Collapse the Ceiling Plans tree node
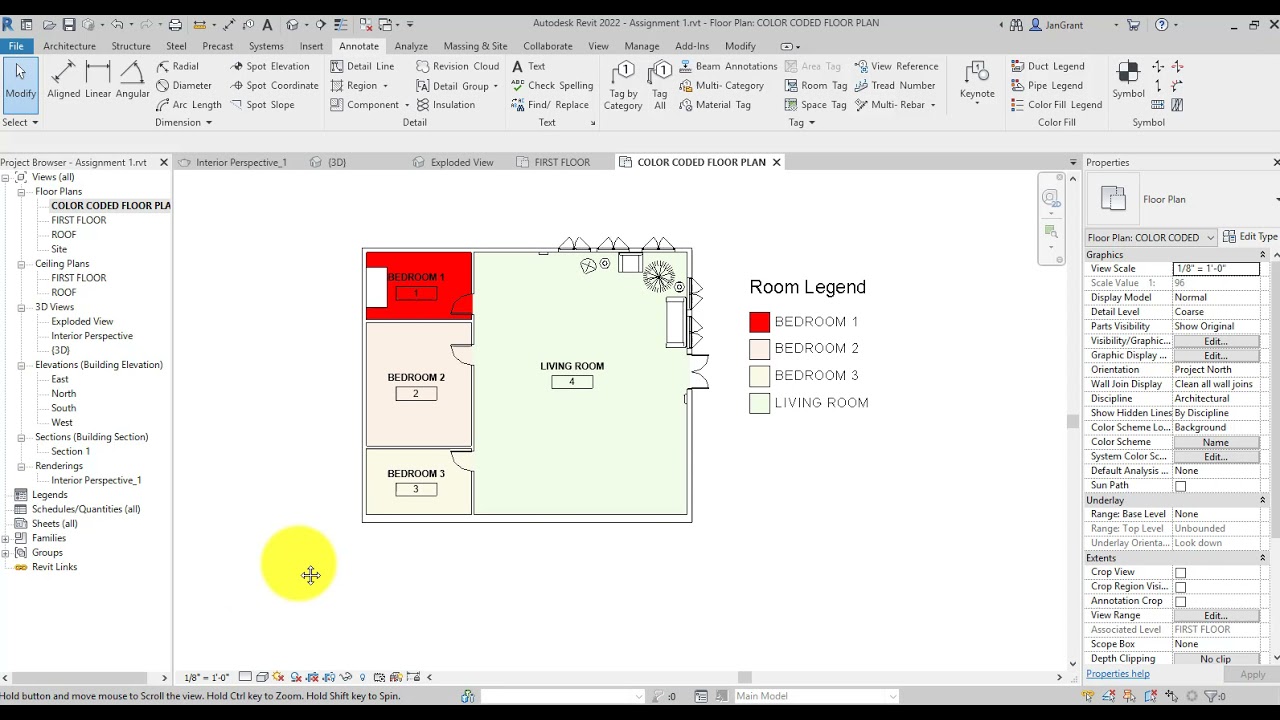 coord(21,264)
